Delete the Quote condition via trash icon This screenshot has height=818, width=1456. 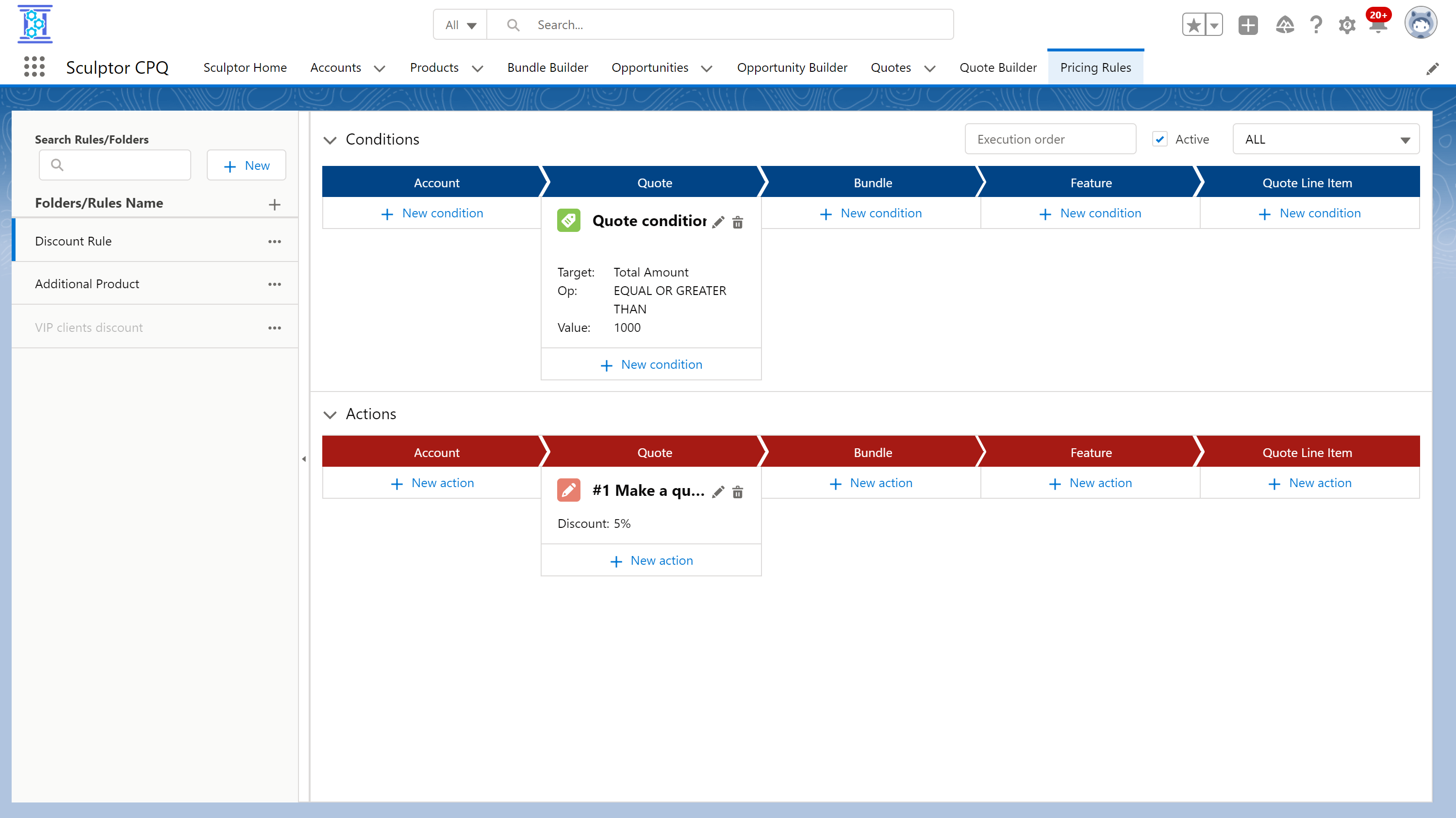(x=738, y=222)
